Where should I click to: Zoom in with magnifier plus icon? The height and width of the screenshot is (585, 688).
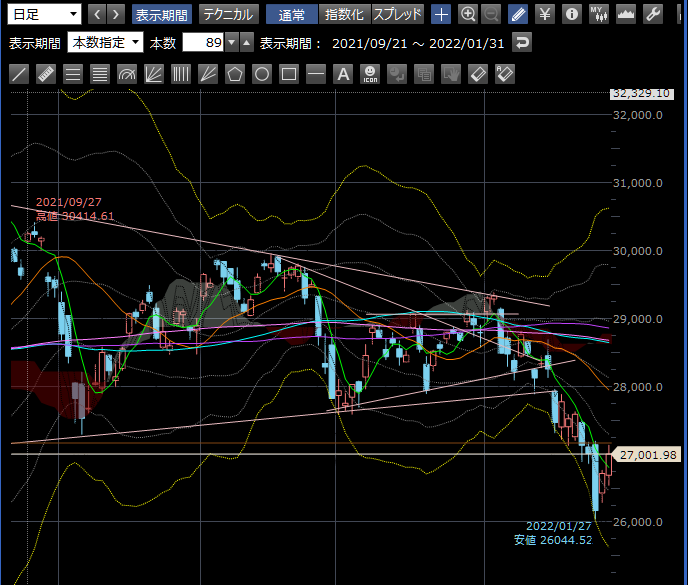[x=467, y=14]
